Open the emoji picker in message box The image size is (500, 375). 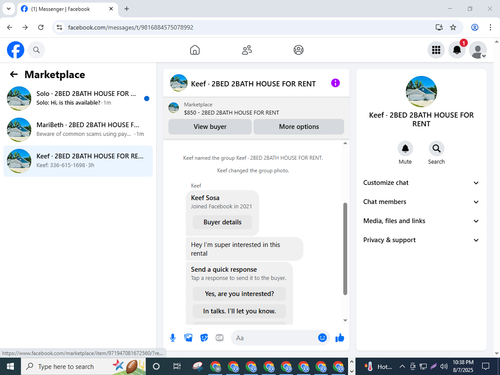(x=322, y=338)
